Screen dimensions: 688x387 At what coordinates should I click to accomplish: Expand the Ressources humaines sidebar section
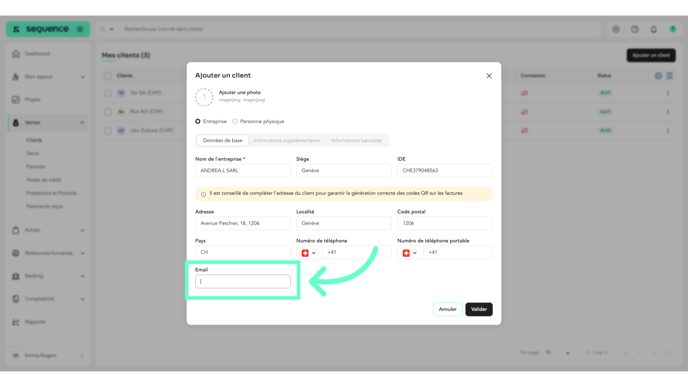(x=47, y=253)
